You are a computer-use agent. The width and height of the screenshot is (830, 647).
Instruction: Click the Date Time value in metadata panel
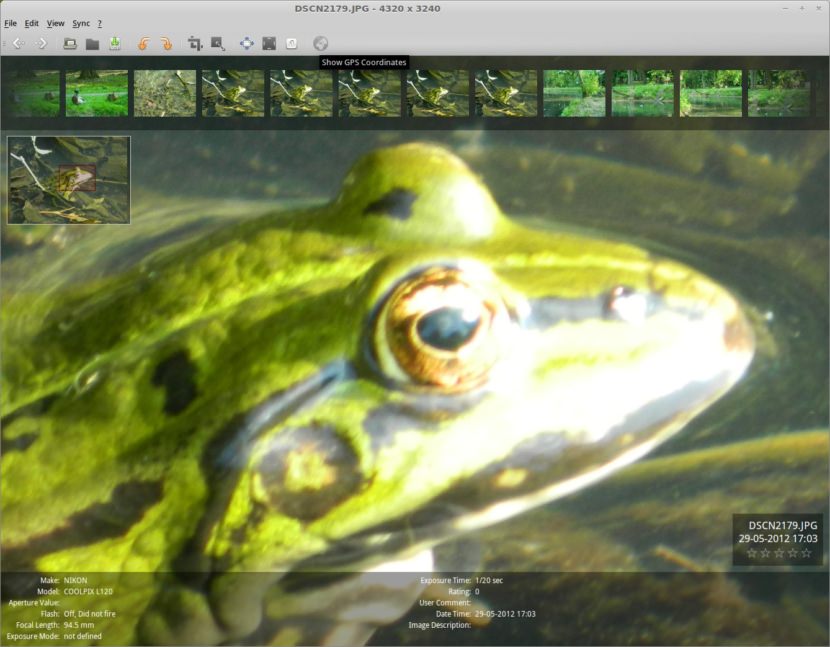505,614
